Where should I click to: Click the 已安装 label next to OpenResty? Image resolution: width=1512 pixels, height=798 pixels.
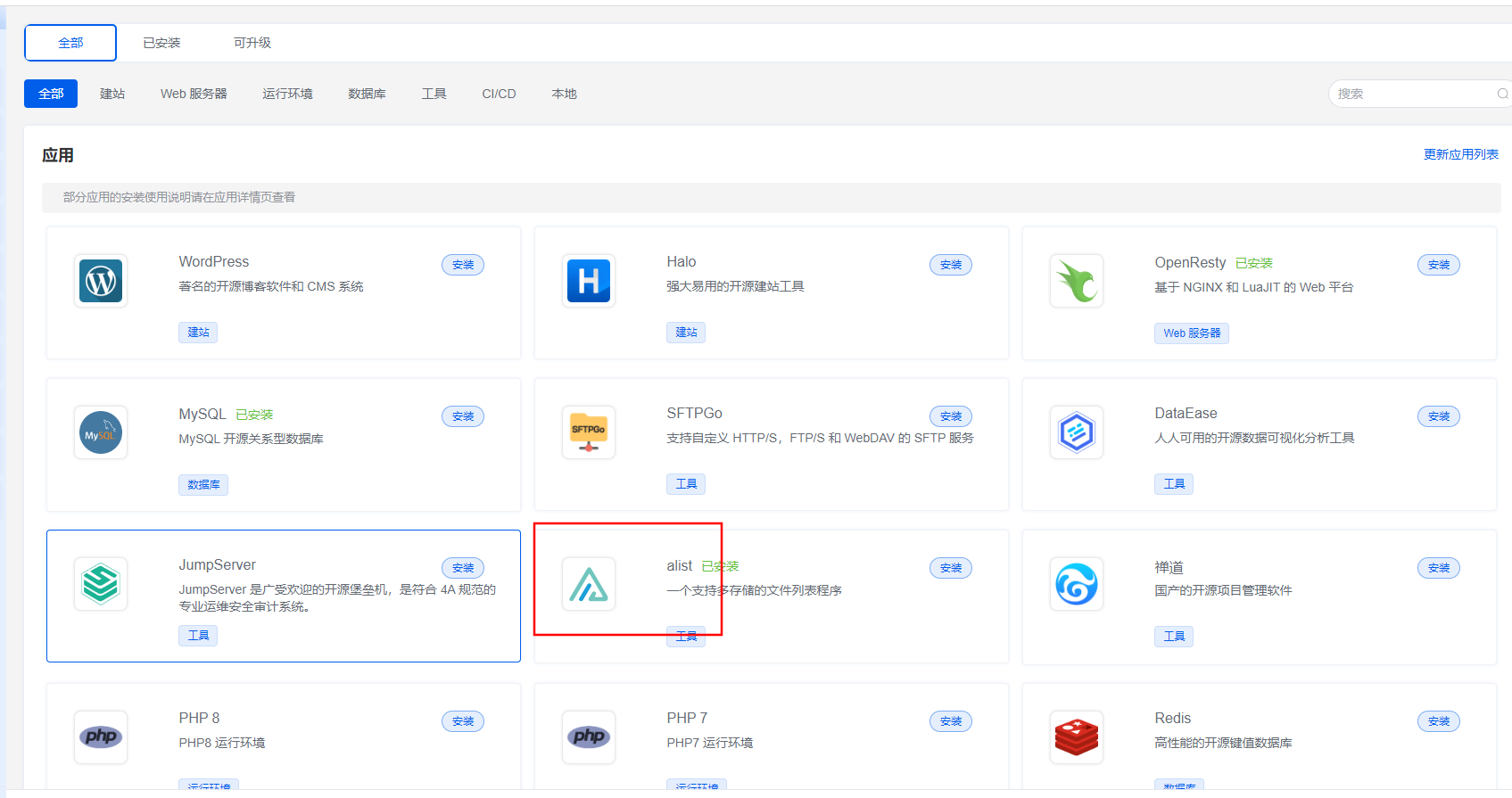1254,263
